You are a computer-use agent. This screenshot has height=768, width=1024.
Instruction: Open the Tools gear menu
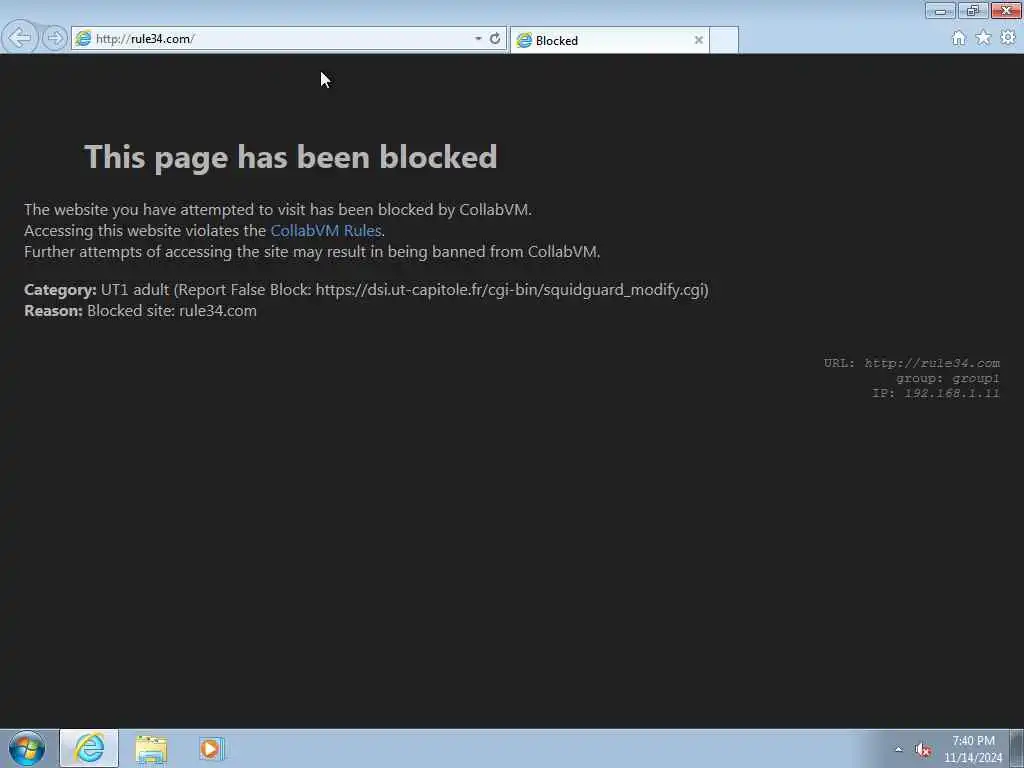pos(1008,38)
